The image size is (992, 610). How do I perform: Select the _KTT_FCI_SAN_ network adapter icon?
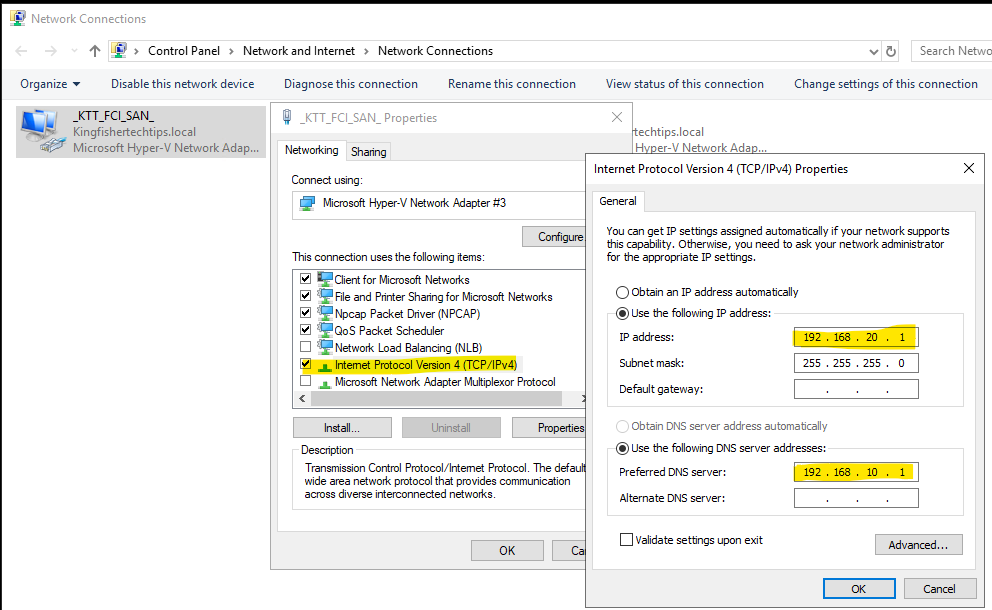pos(43,131)
